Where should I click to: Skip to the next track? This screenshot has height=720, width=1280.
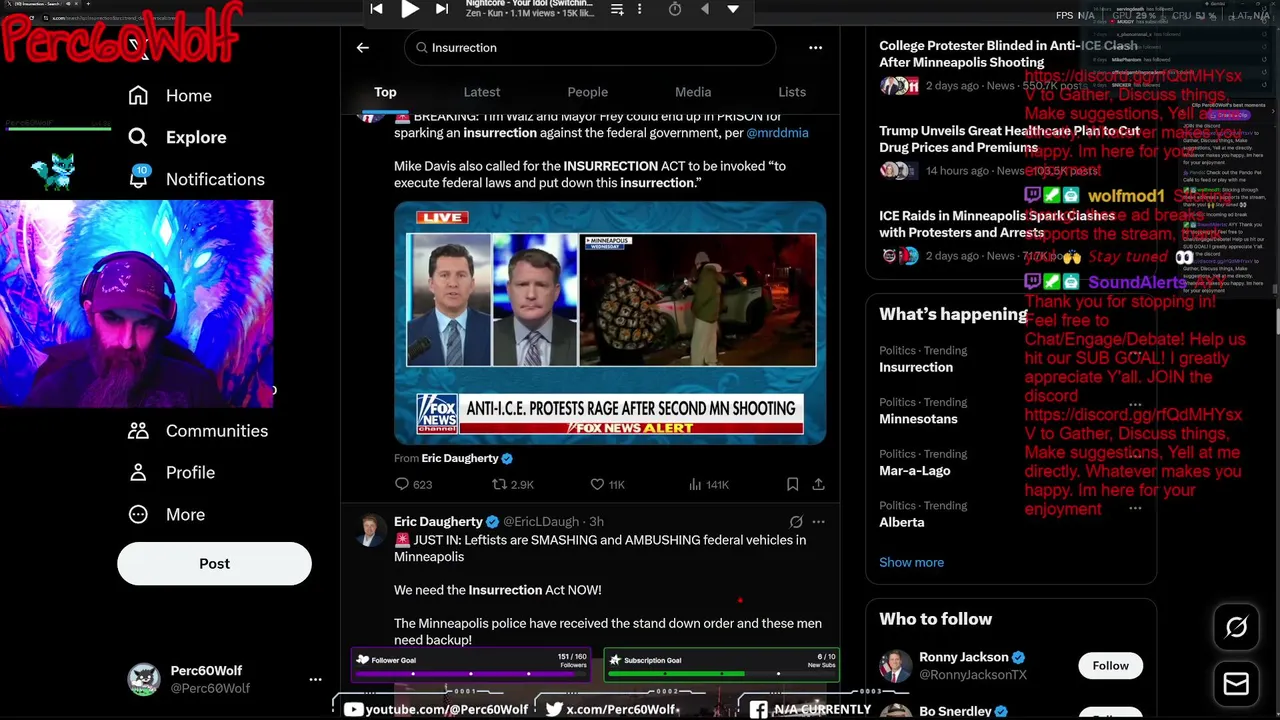[x=442, y=9]
